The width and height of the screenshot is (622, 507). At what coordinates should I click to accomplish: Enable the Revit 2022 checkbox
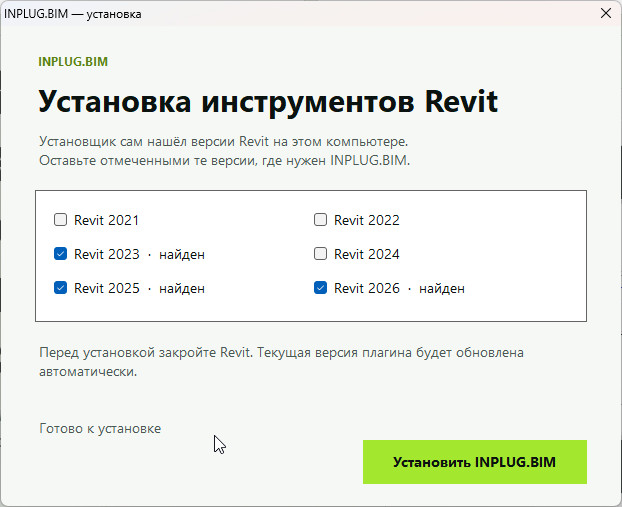coord(321,220)
